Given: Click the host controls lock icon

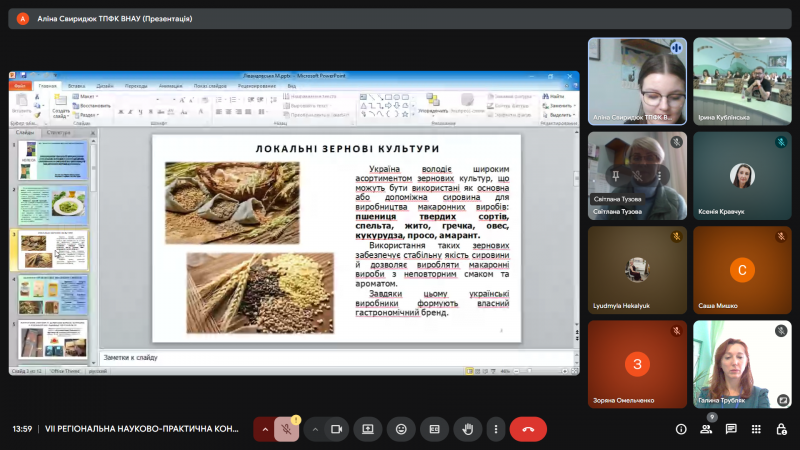Looking at the screenshot, I should pos(781,429).
